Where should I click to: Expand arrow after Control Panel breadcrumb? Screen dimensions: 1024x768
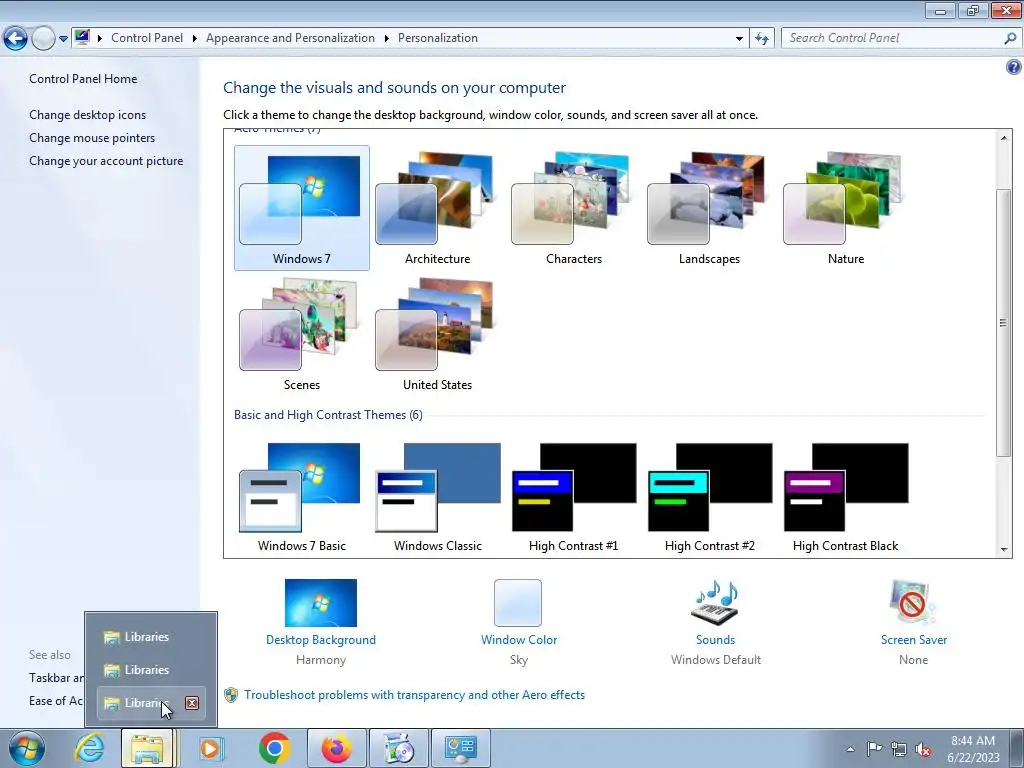(195, 38)
